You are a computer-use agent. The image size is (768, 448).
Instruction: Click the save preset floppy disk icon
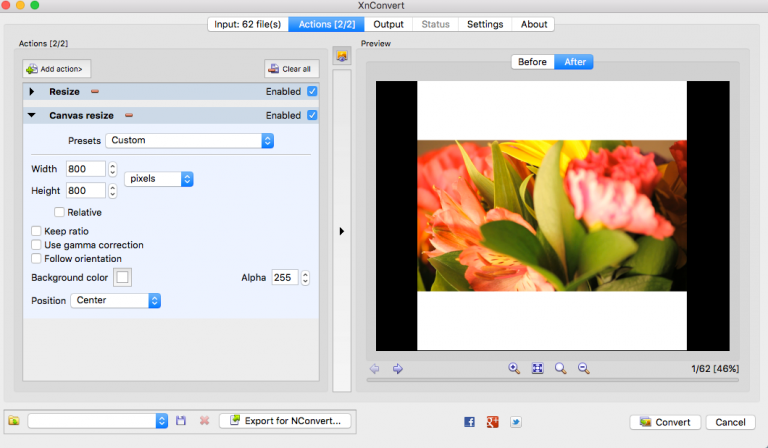pyautogui.click(x=181, y=421)
